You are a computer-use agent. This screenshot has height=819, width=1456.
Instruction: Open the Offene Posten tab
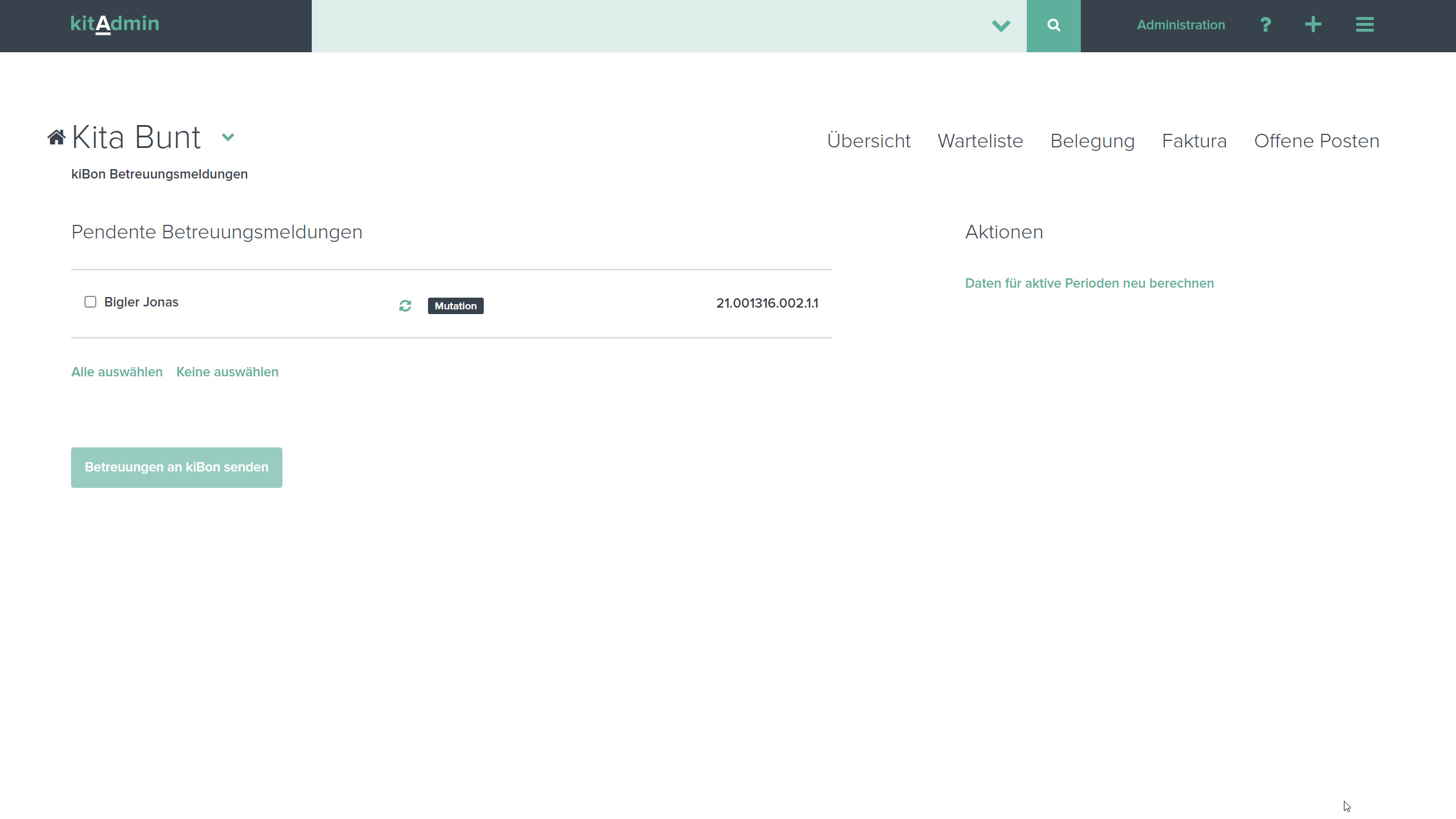coord(1317,141)
